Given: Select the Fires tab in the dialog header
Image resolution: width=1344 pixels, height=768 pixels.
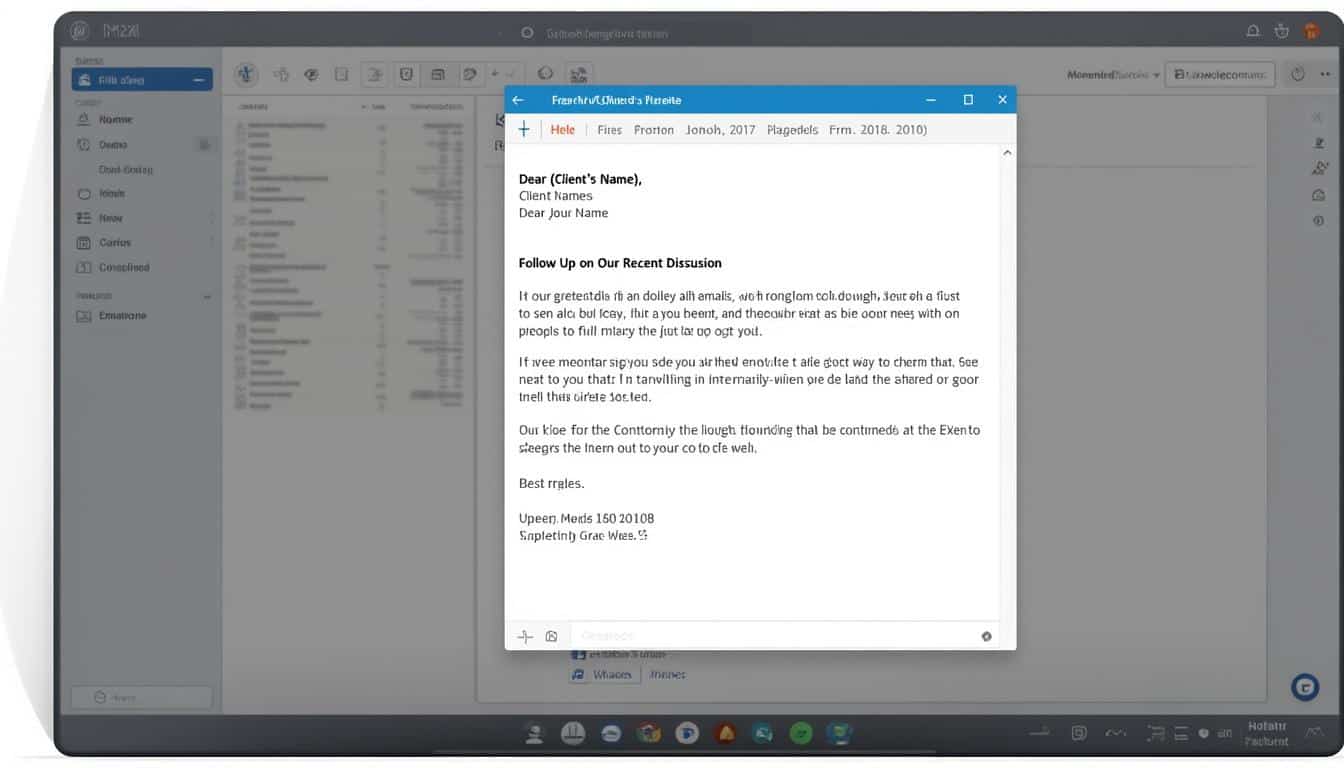Looking at the screenshot, I should click(x=609, y=129).
